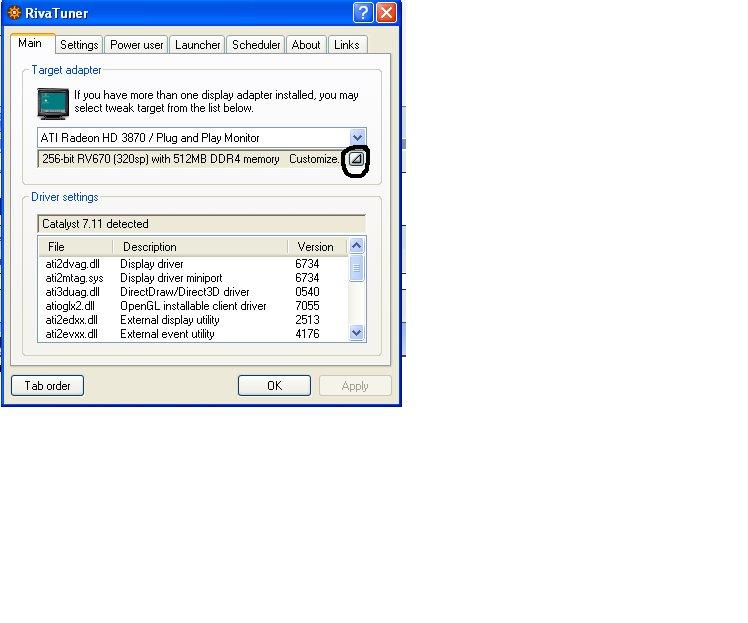
Task: Click version 0540 cell
Action: coord(307,292)
